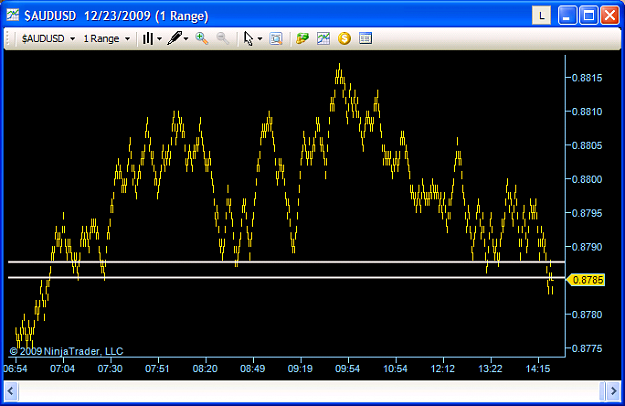The image size is (625, 406).
Task: Click the right scroll arrow
Action: [x=614, y=391]
